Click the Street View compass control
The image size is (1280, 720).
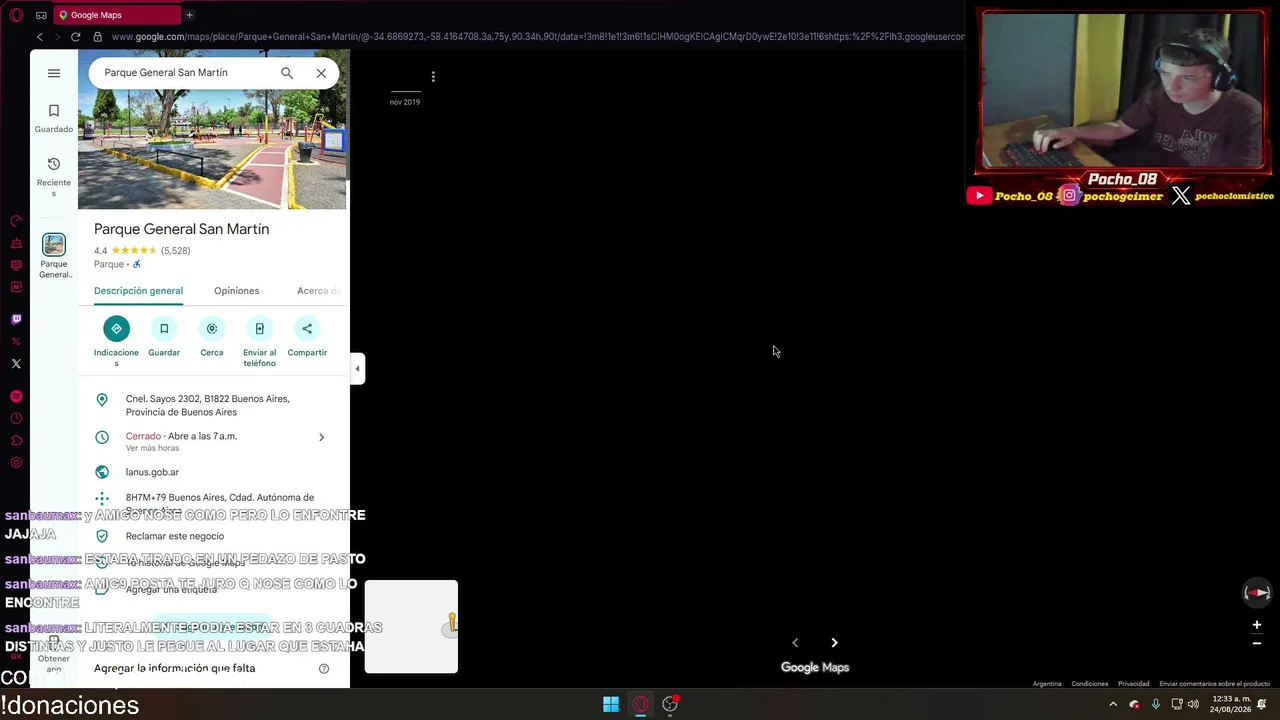(x=1257, y=592)
